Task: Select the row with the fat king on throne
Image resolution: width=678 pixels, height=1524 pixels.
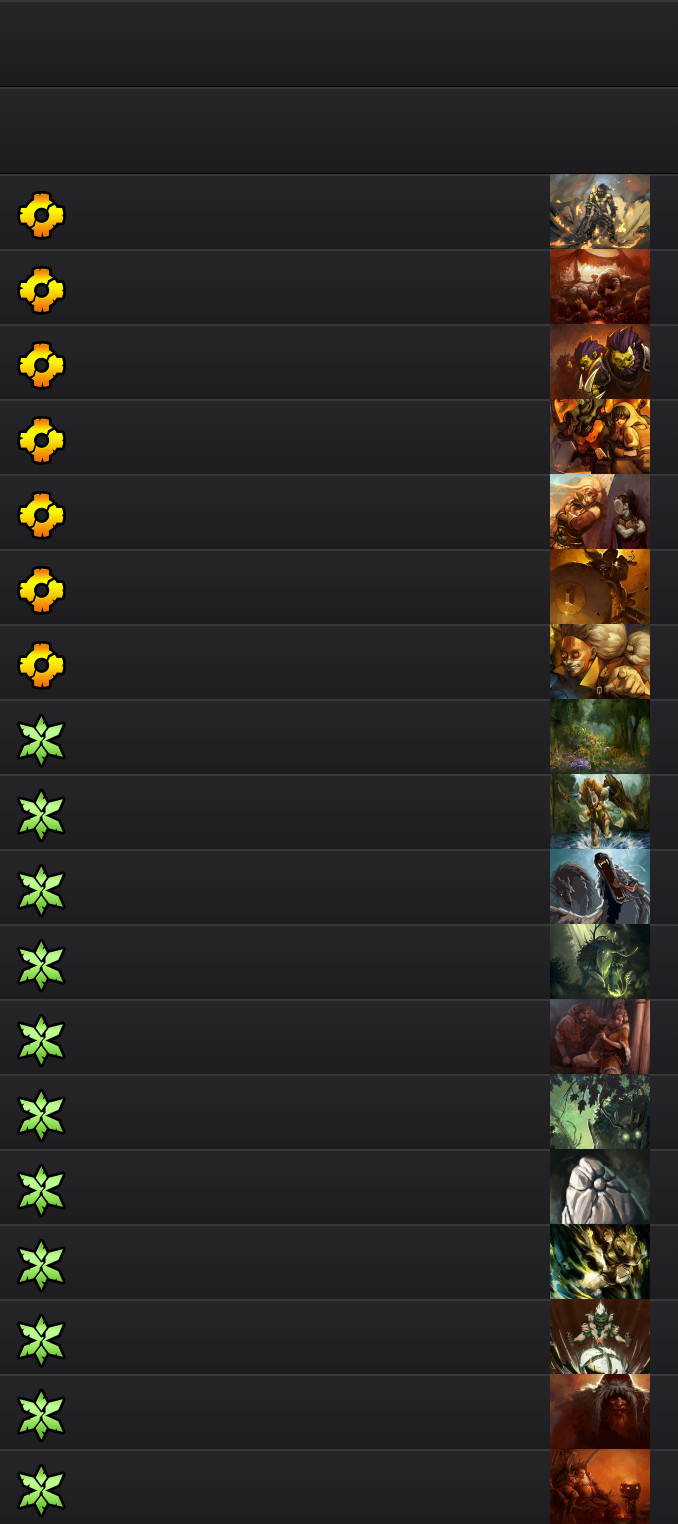Action: [339, 1487]
